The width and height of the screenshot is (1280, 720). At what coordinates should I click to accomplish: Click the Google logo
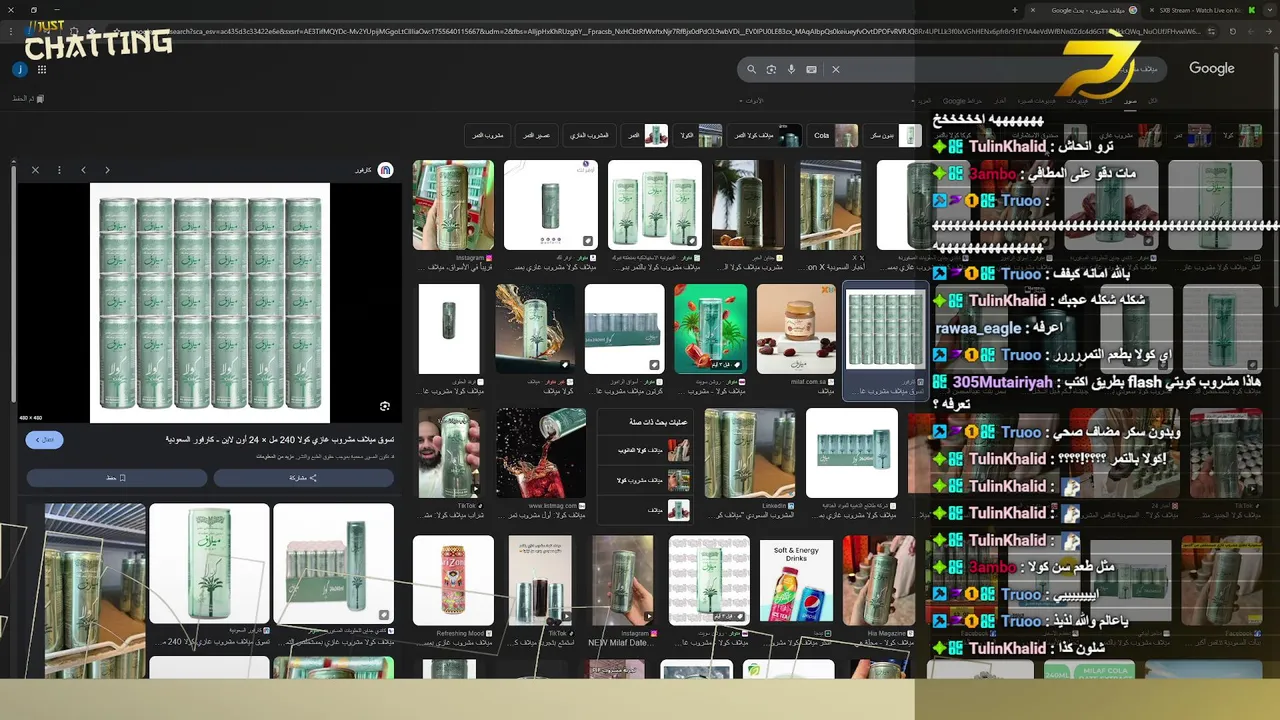(1211, 68)
